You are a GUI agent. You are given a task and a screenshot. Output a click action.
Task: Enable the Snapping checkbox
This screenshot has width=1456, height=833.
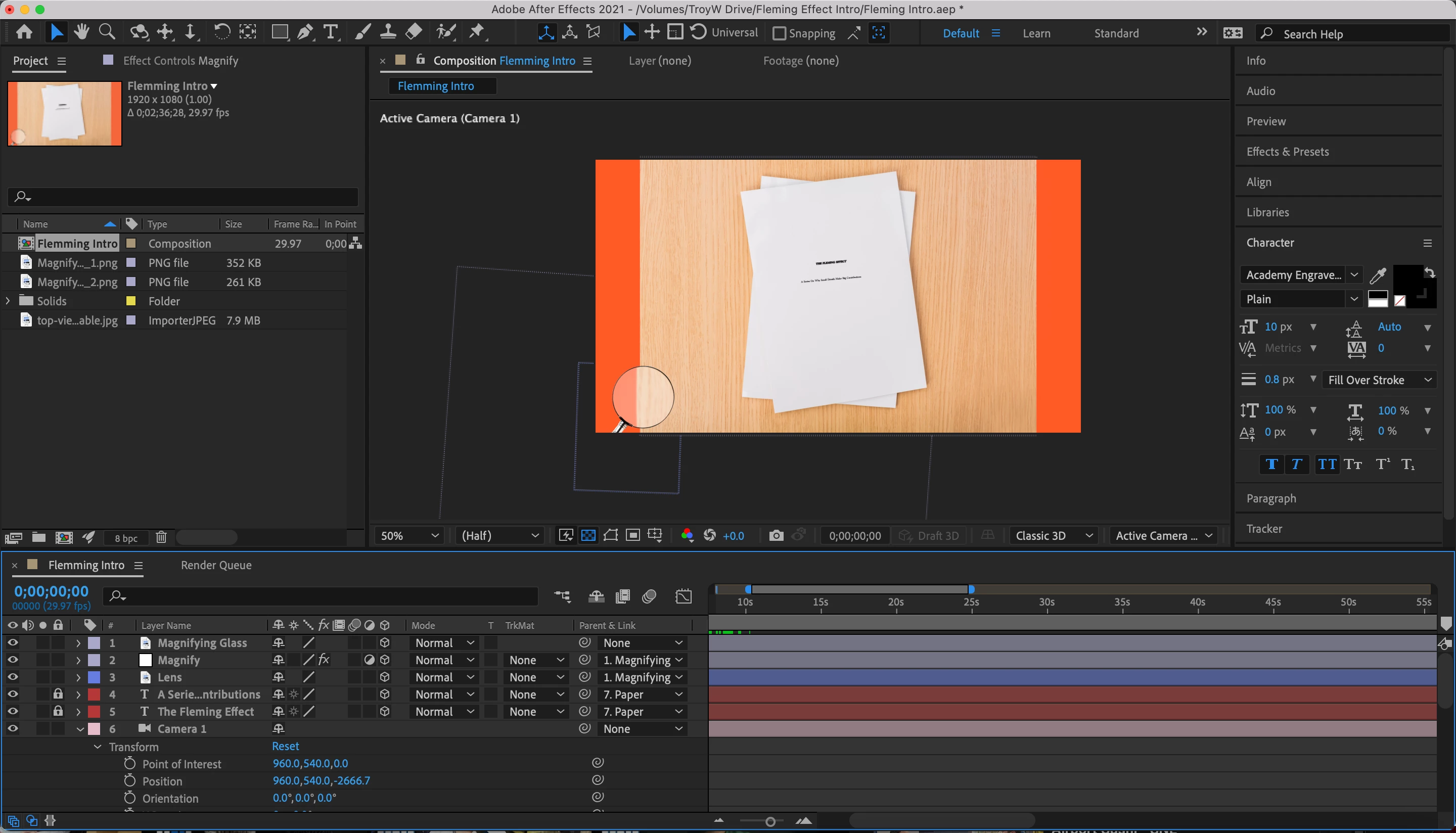click(779, 33)
